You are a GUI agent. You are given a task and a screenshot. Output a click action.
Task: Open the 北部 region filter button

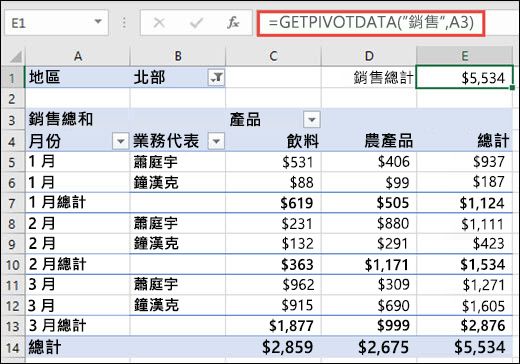click(216, 78)
